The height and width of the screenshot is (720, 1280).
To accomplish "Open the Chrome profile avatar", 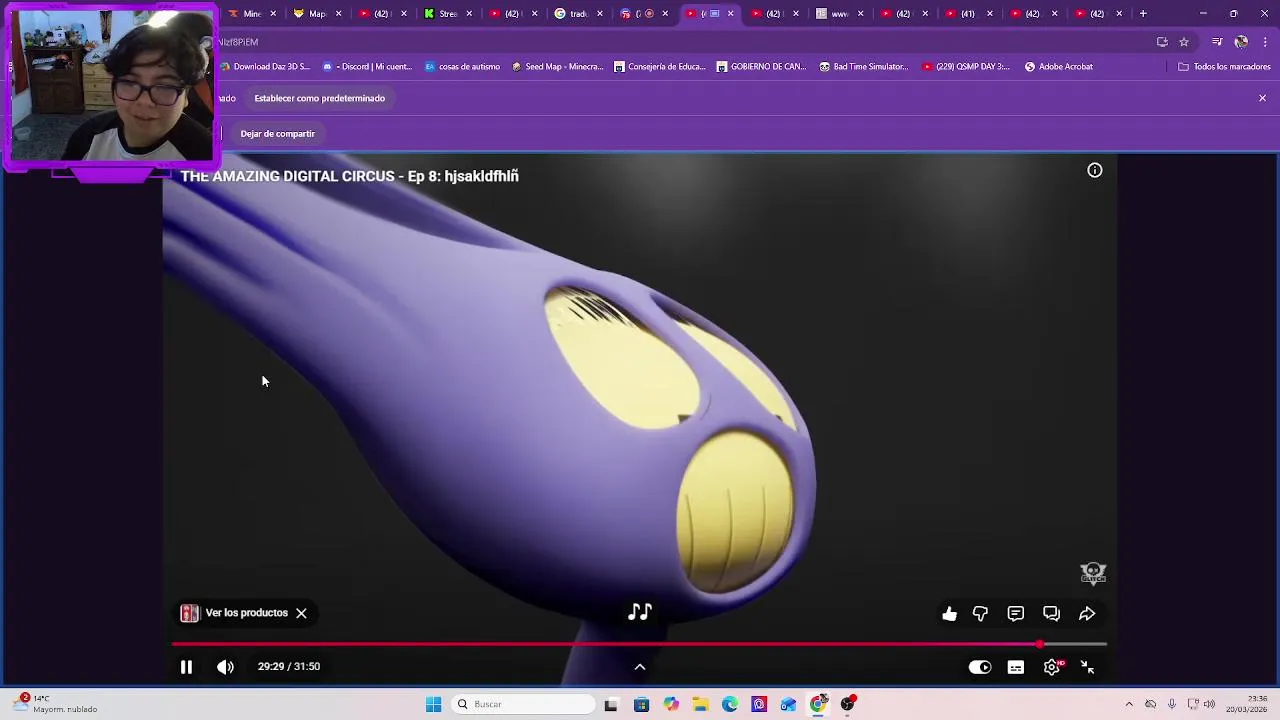I will [1241, 42].
